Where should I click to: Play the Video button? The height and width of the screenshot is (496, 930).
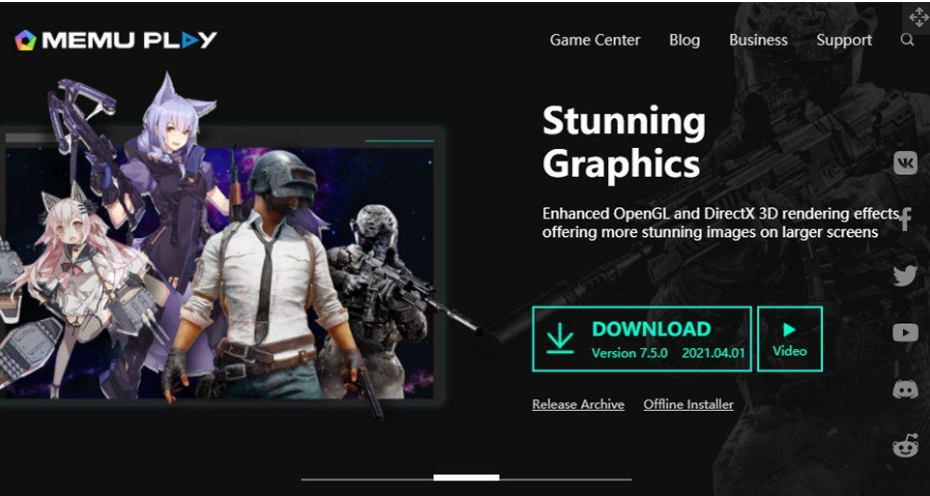pyautogui.click(x=790, y=339)
